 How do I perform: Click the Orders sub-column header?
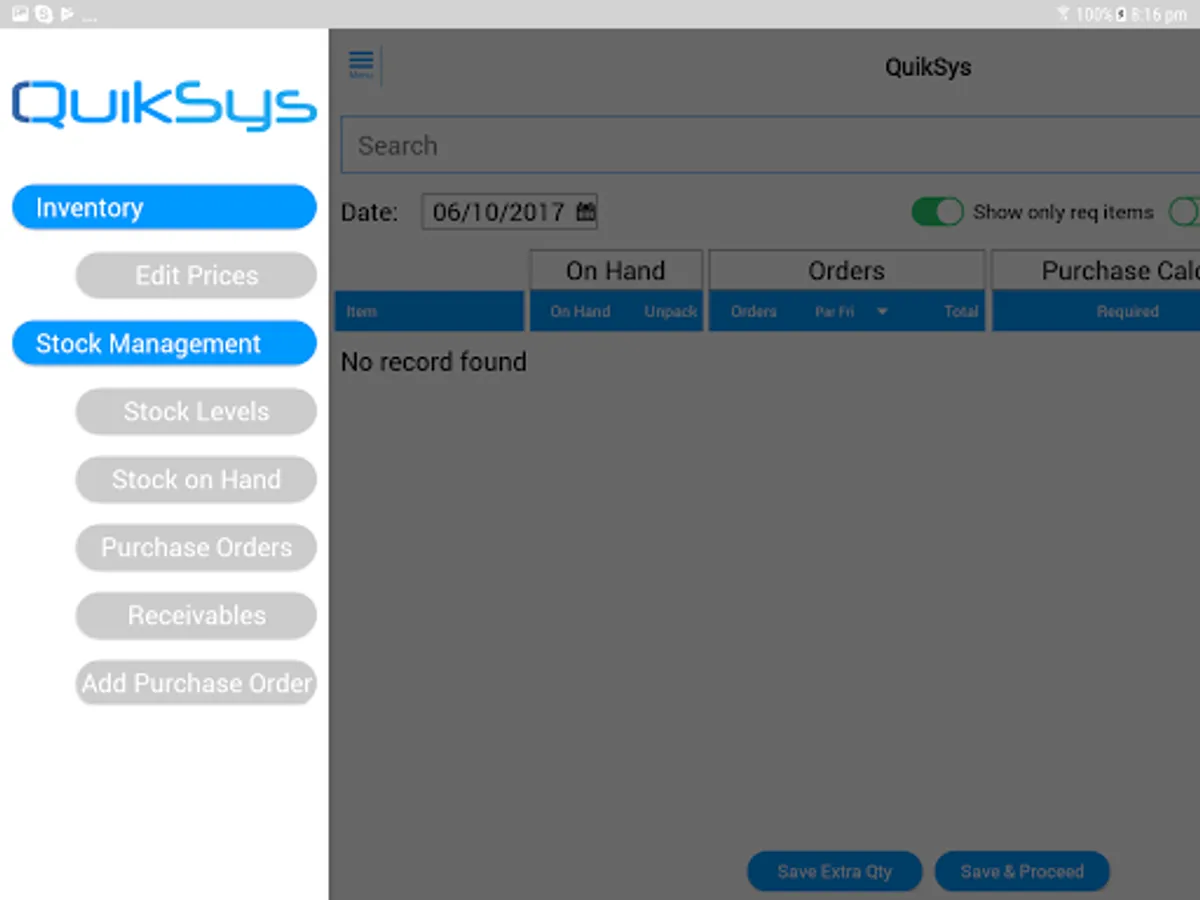[753, 312]
